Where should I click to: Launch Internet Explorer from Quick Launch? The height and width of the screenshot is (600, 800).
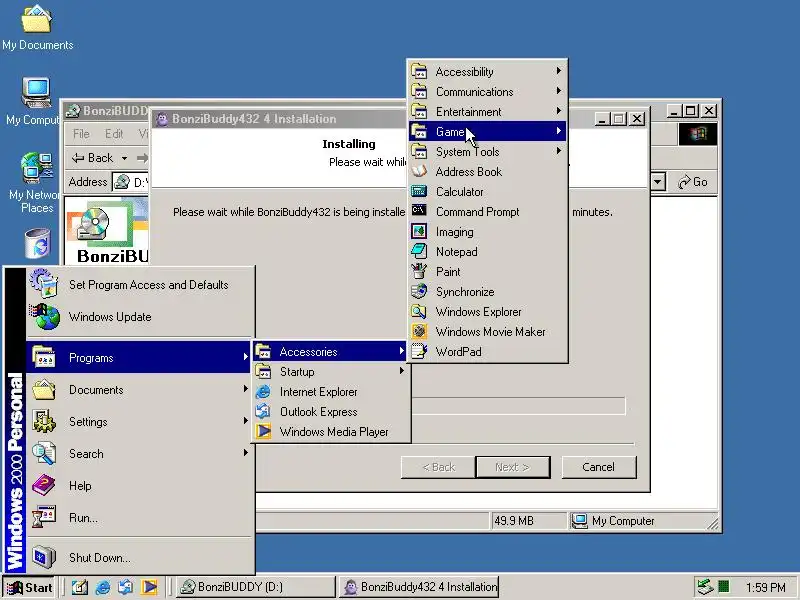coord(103,587)
